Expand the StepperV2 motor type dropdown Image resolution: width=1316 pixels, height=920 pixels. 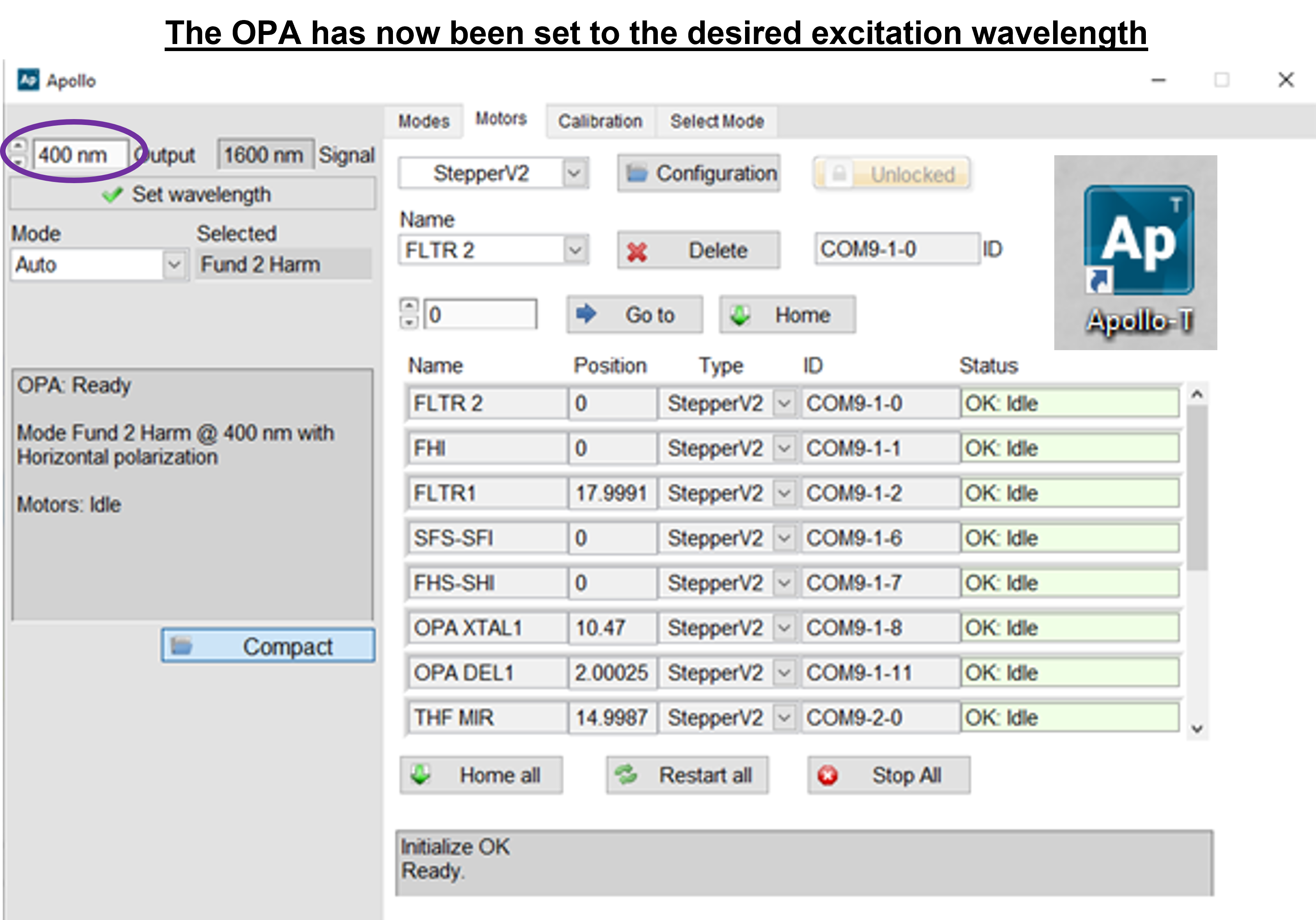point(574,173)
